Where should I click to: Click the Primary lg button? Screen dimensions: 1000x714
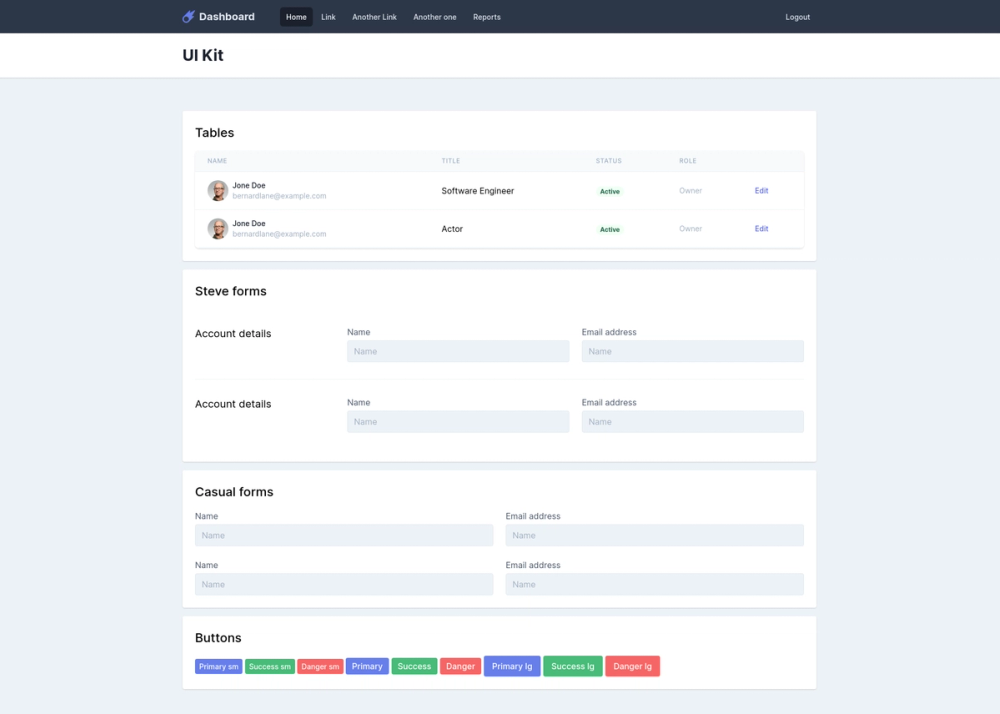(512, 666)
